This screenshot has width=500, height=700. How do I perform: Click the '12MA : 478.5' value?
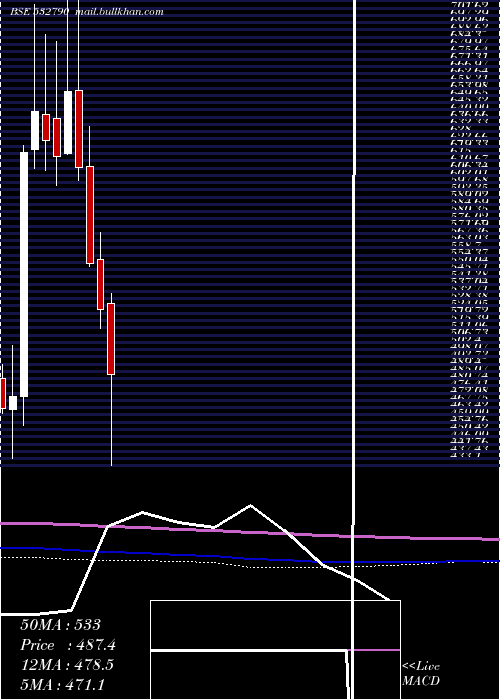(x=67, y=665)
